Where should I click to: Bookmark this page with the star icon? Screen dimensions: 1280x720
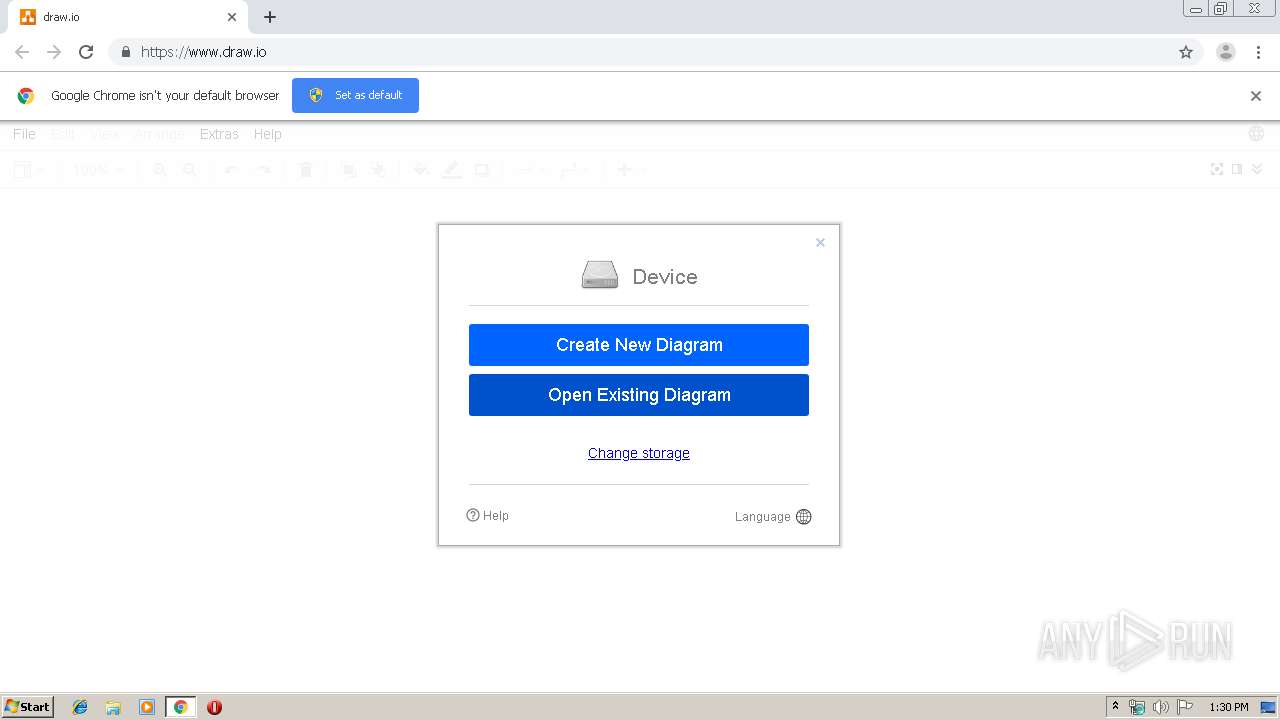pos(1186,52)
